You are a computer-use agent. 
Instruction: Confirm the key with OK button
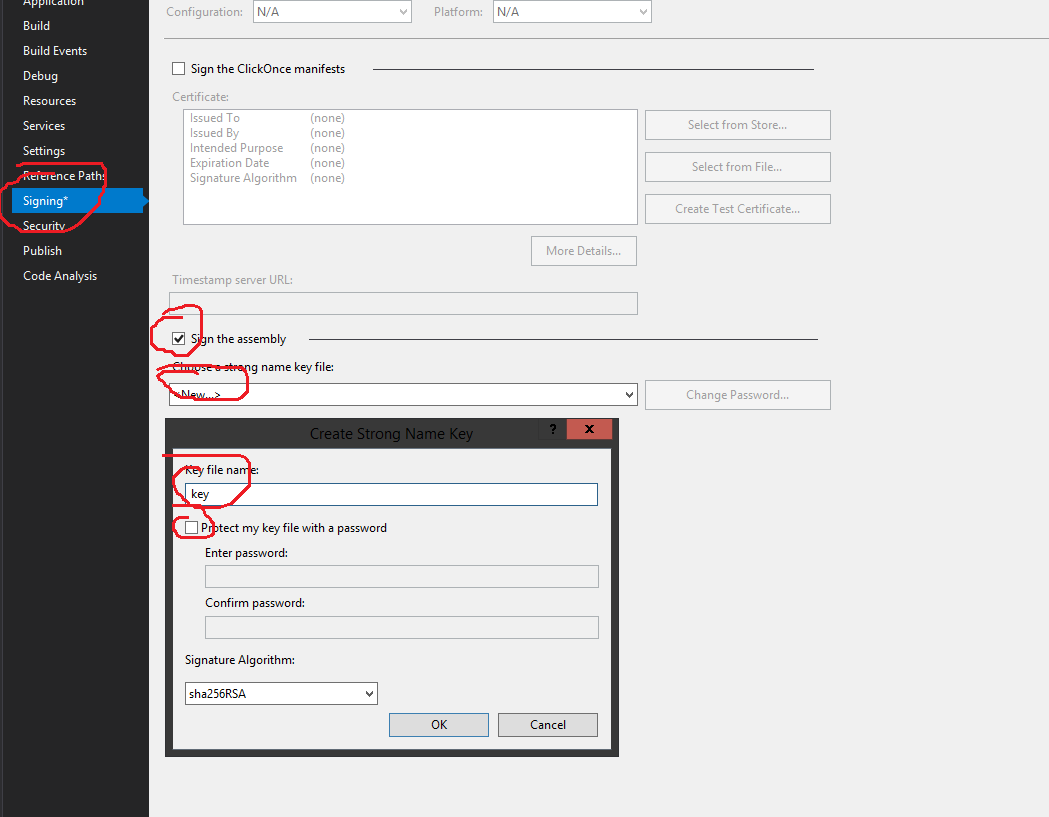click(438, 724)
